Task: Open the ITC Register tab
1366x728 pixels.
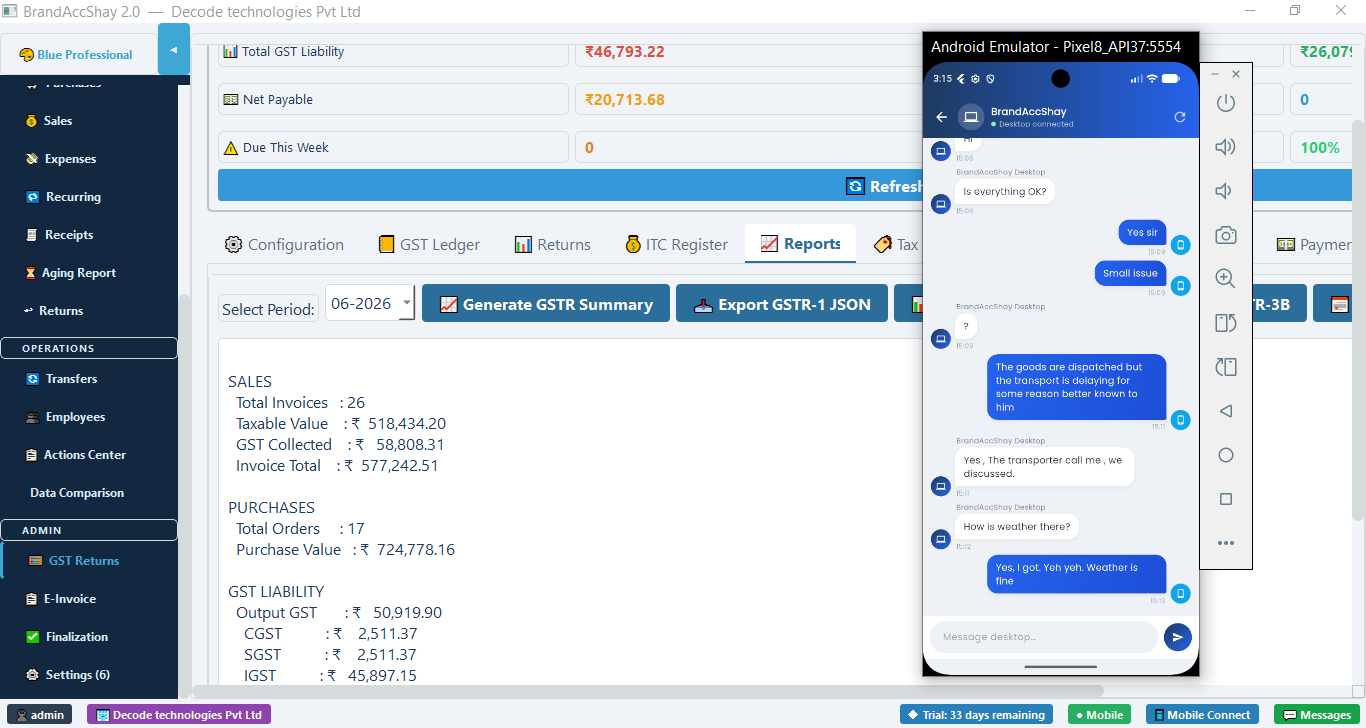Action: 676,244
